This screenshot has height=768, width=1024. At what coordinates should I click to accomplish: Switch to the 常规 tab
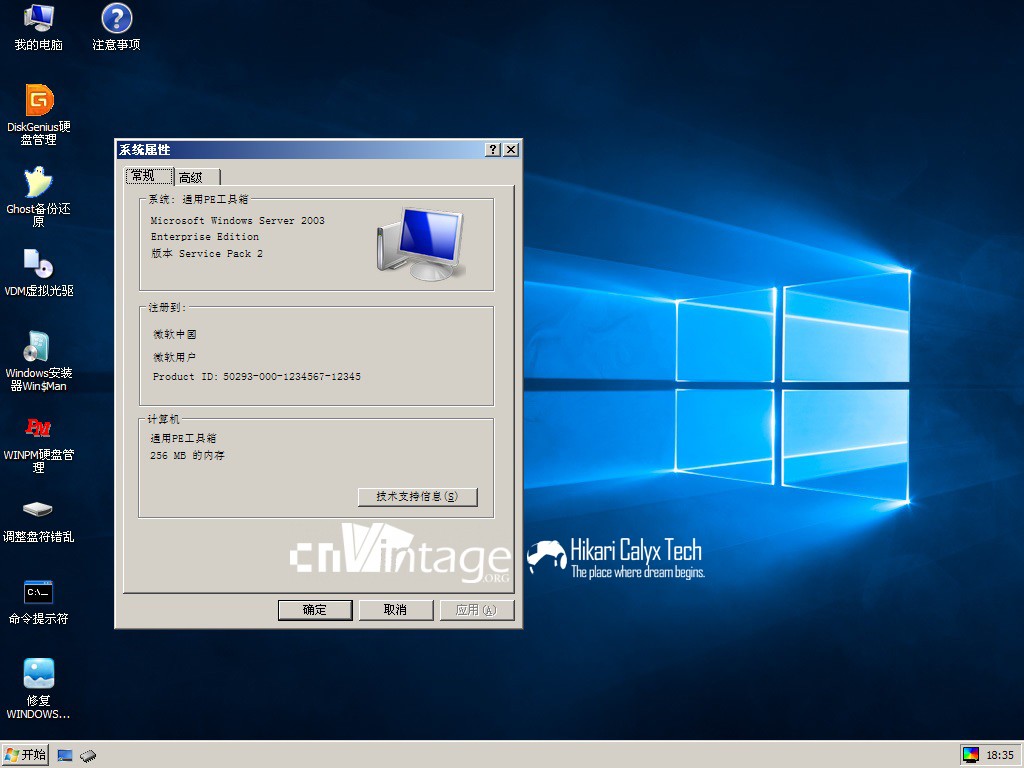149,176
